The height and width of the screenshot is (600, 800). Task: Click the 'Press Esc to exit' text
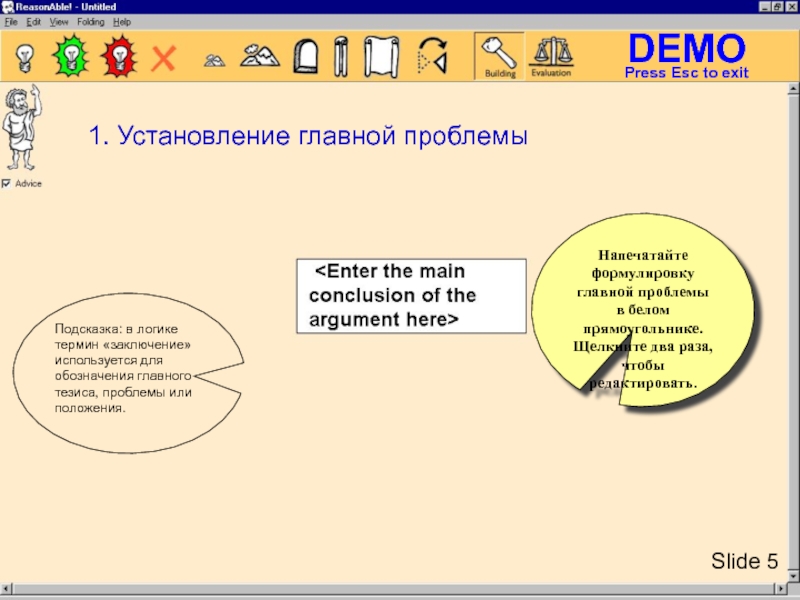[x=687, y=73]
